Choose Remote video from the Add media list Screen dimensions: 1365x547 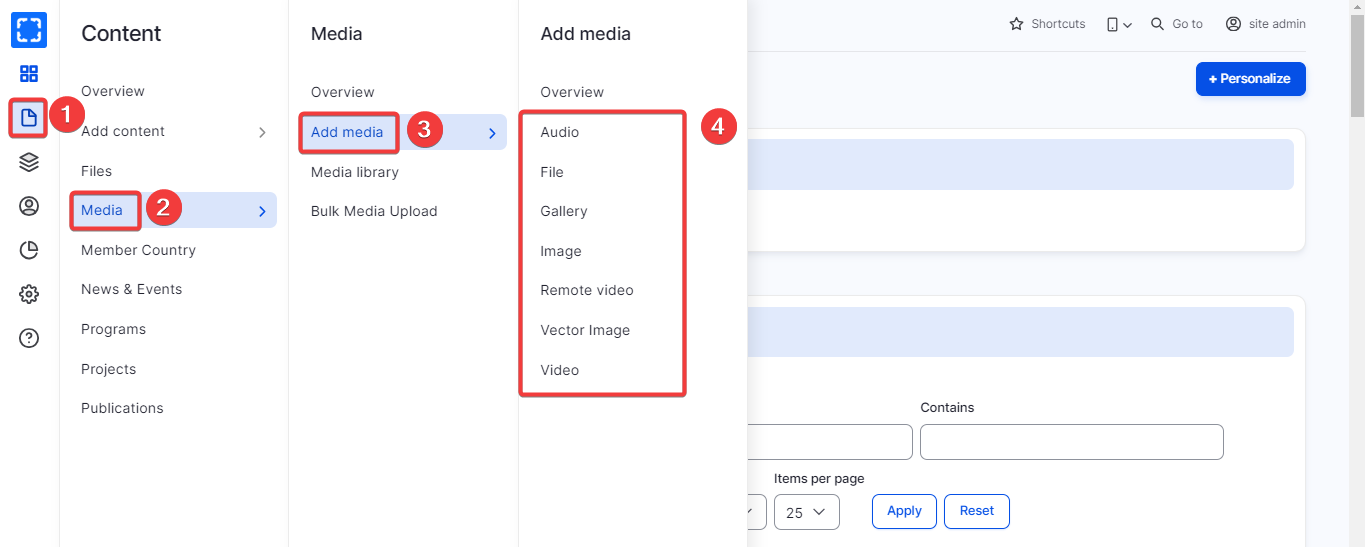(x=587, y=290)
